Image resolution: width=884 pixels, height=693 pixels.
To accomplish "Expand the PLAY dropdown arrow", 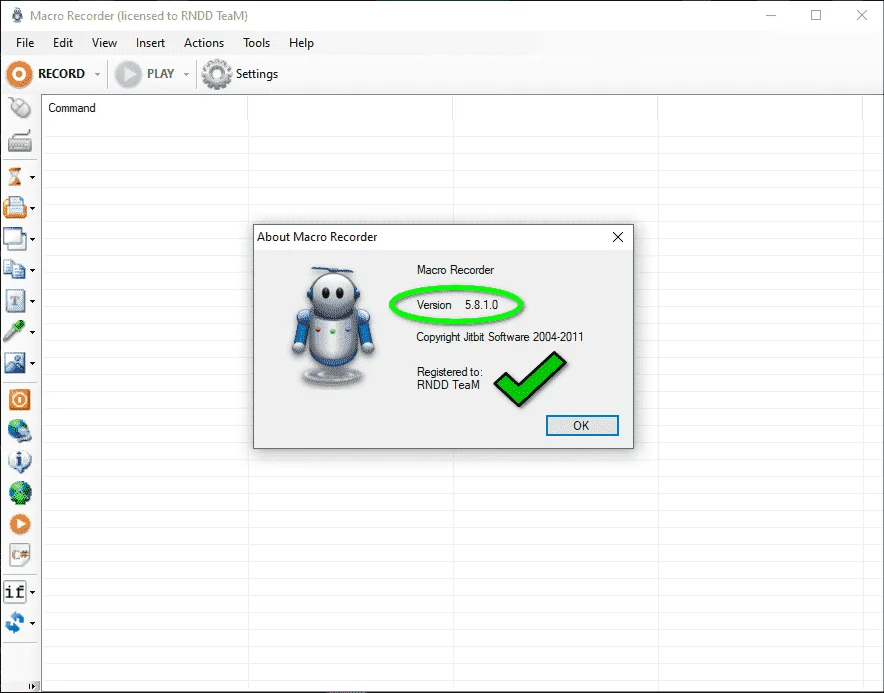I will point(186,74).
